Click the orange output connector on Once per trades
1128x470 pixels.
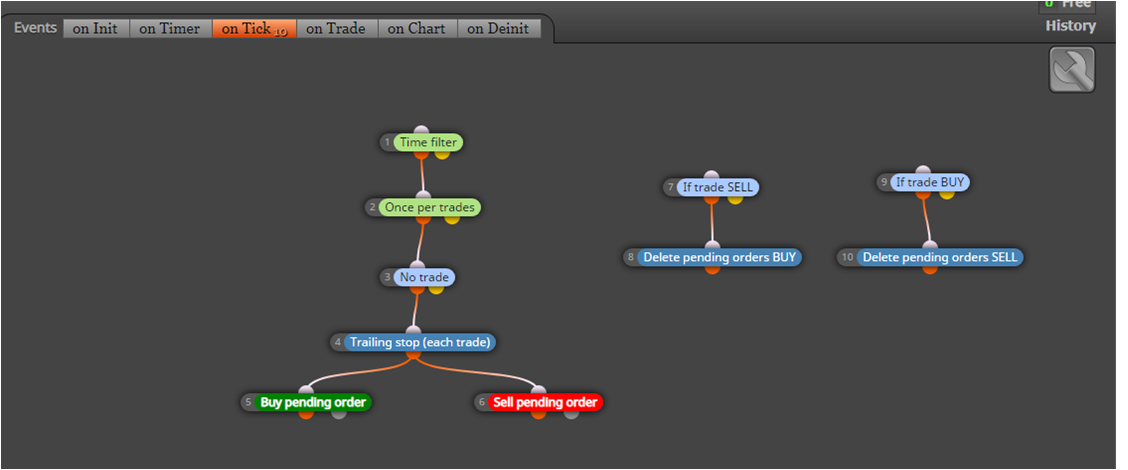click(423, 219)
